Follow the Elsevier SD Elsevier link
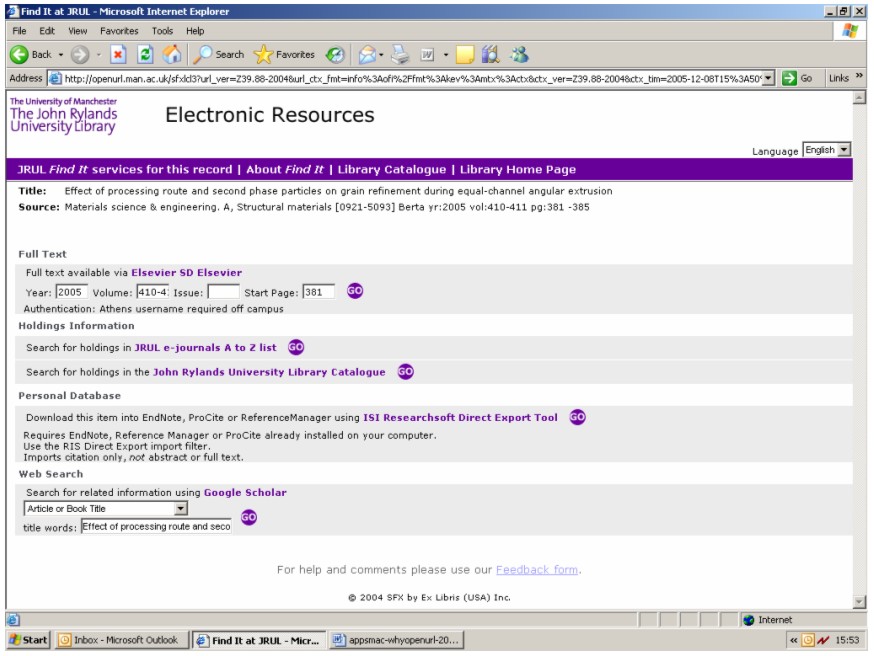874x656 pixels. (187, 273)
